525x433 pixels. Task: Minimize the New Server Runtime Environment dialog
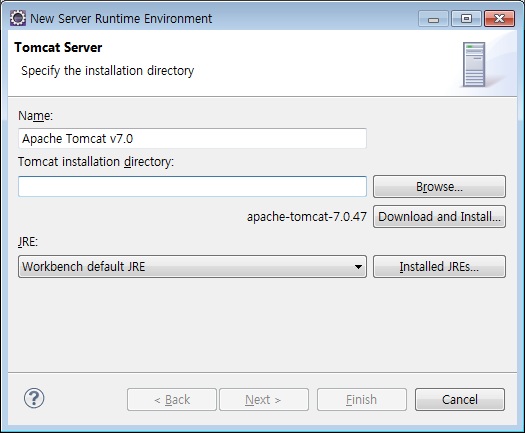433,19
